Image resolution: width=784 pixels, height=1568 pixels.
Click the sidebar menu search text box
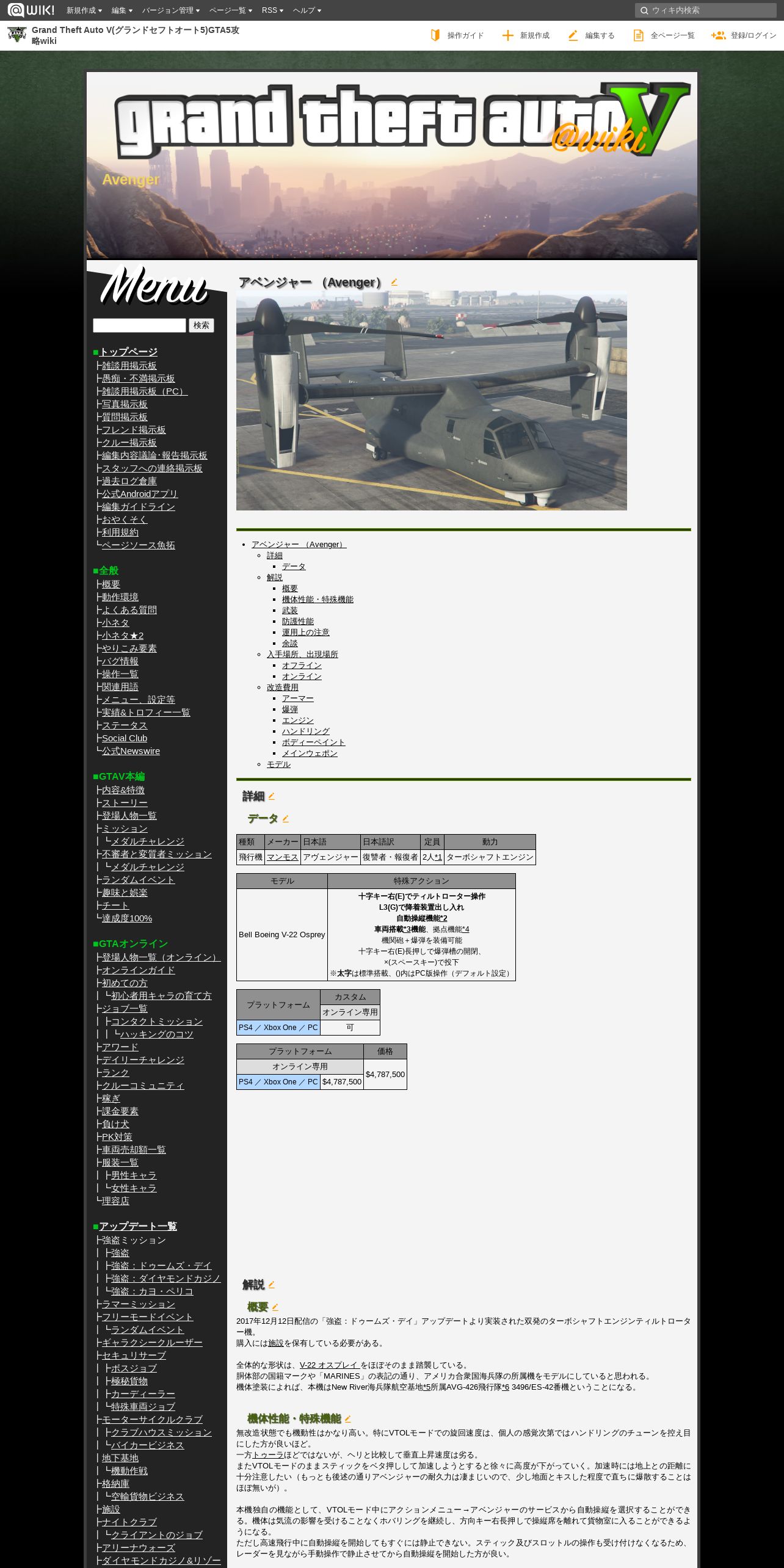[x=139, y=325]
